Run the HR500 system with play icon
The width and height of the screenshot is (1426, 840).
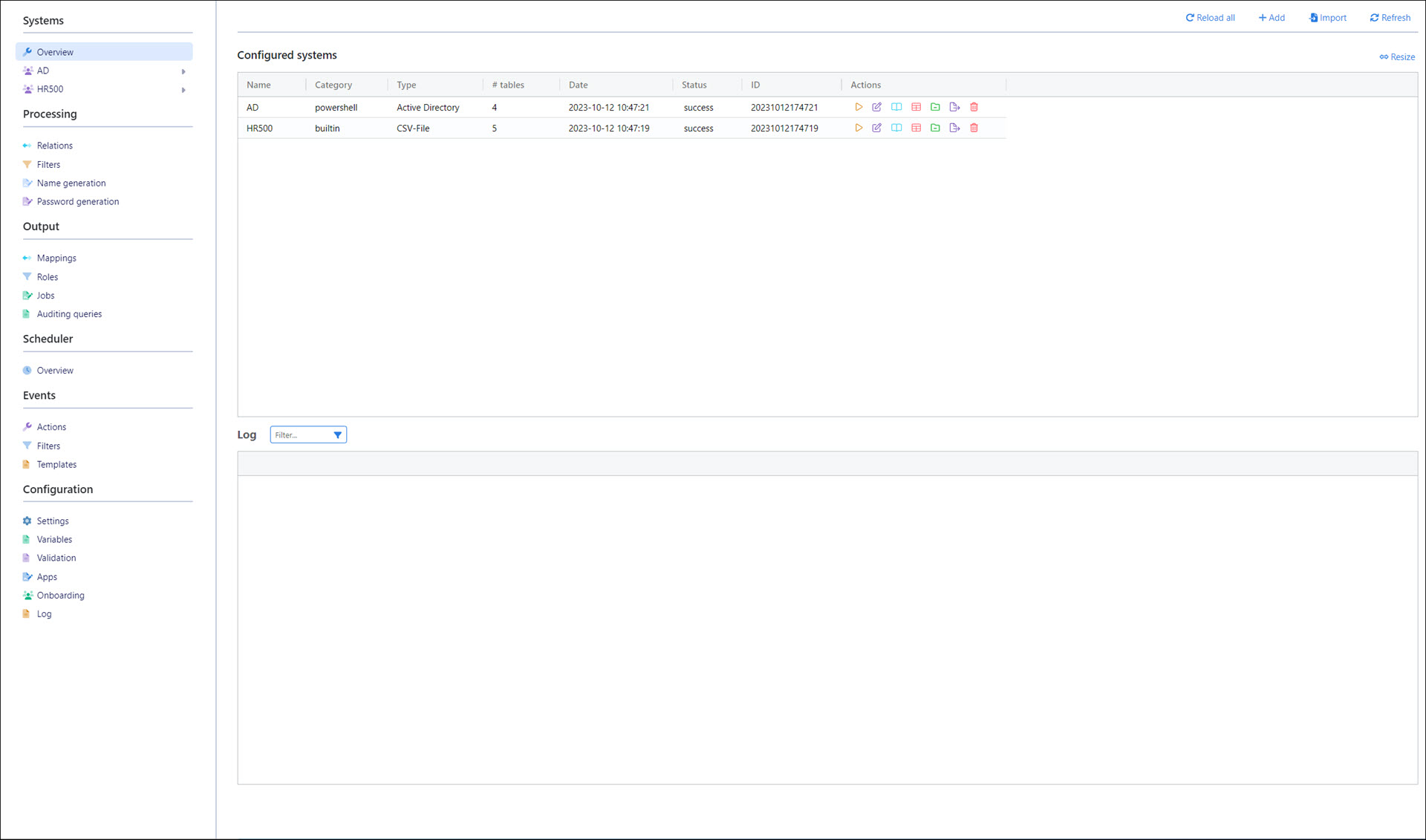[x=859, y=128]
